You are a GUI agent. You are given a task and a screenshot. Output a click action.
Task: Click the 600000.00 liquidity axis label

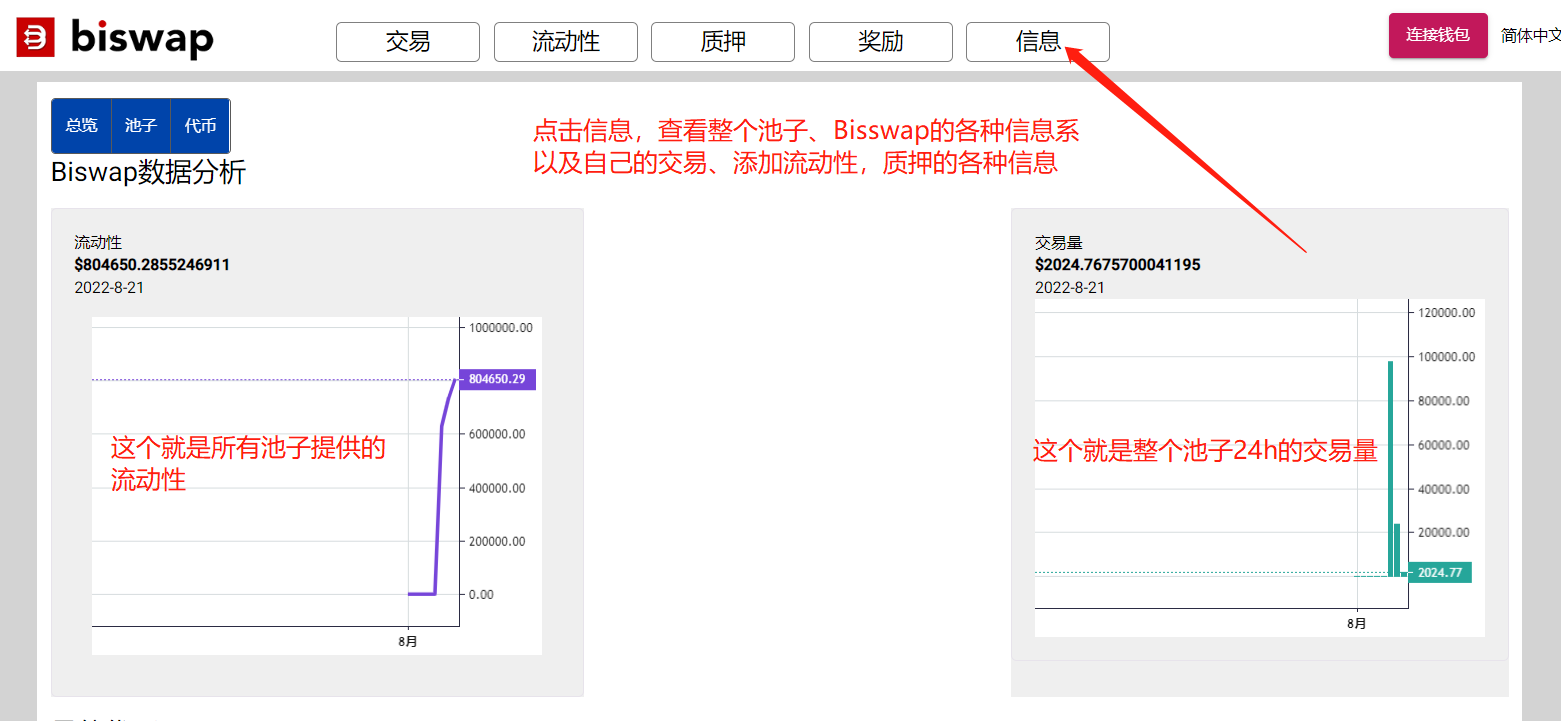[496, 434]
